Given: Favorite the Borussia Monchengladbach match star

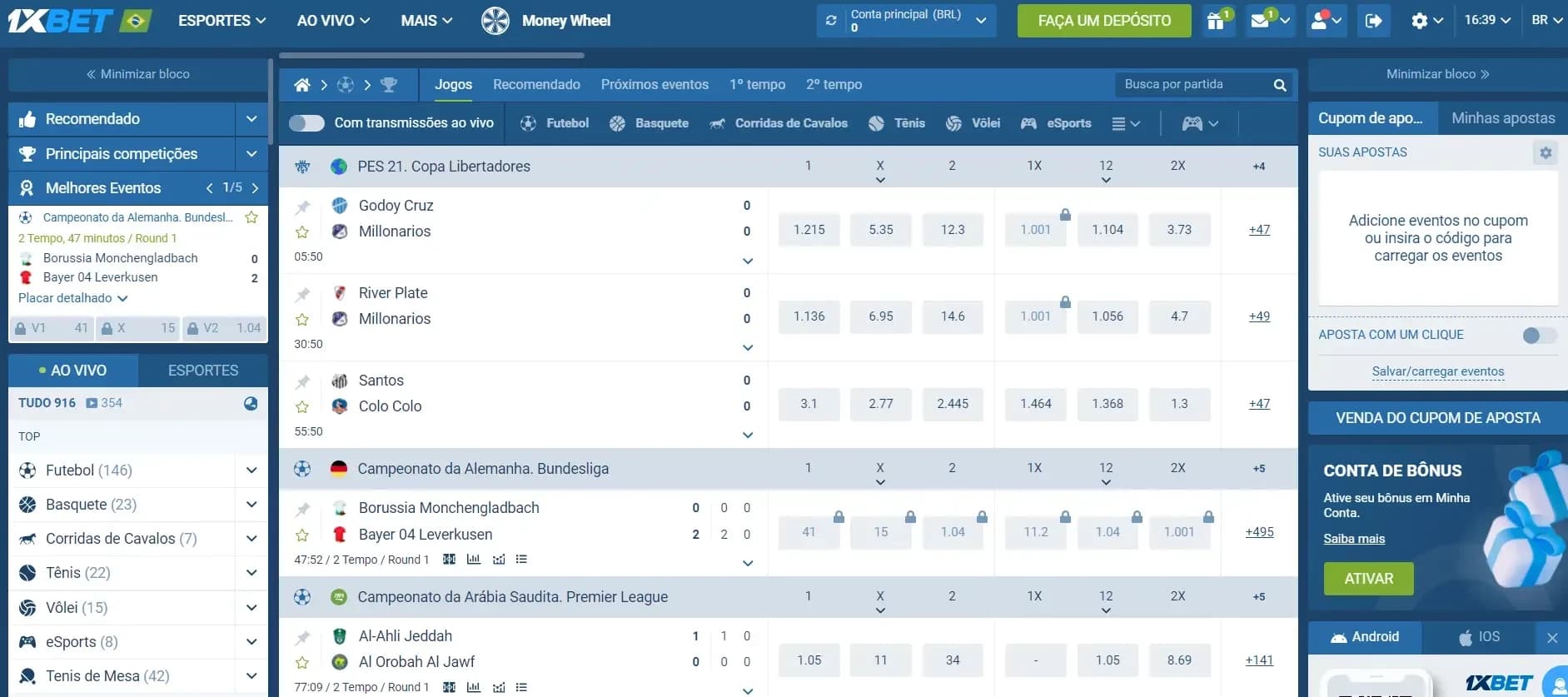Looking at the screenshot, I should [302, 535].
